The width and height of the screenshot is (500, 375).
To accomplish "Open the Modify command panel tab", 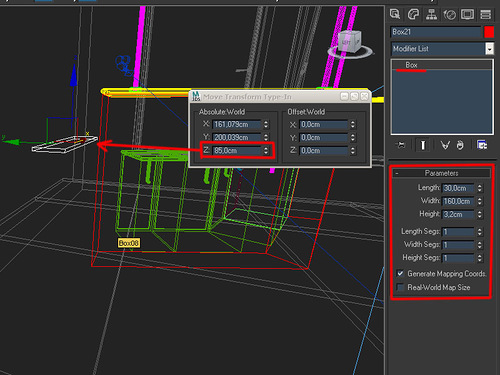I will pos(413,14).
